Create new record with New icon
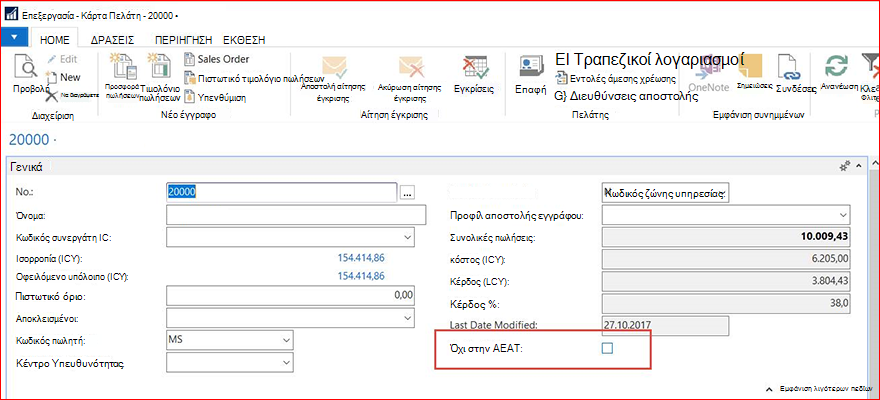The height and width of the screenshot is (400, 880). [x=51, y=77]
